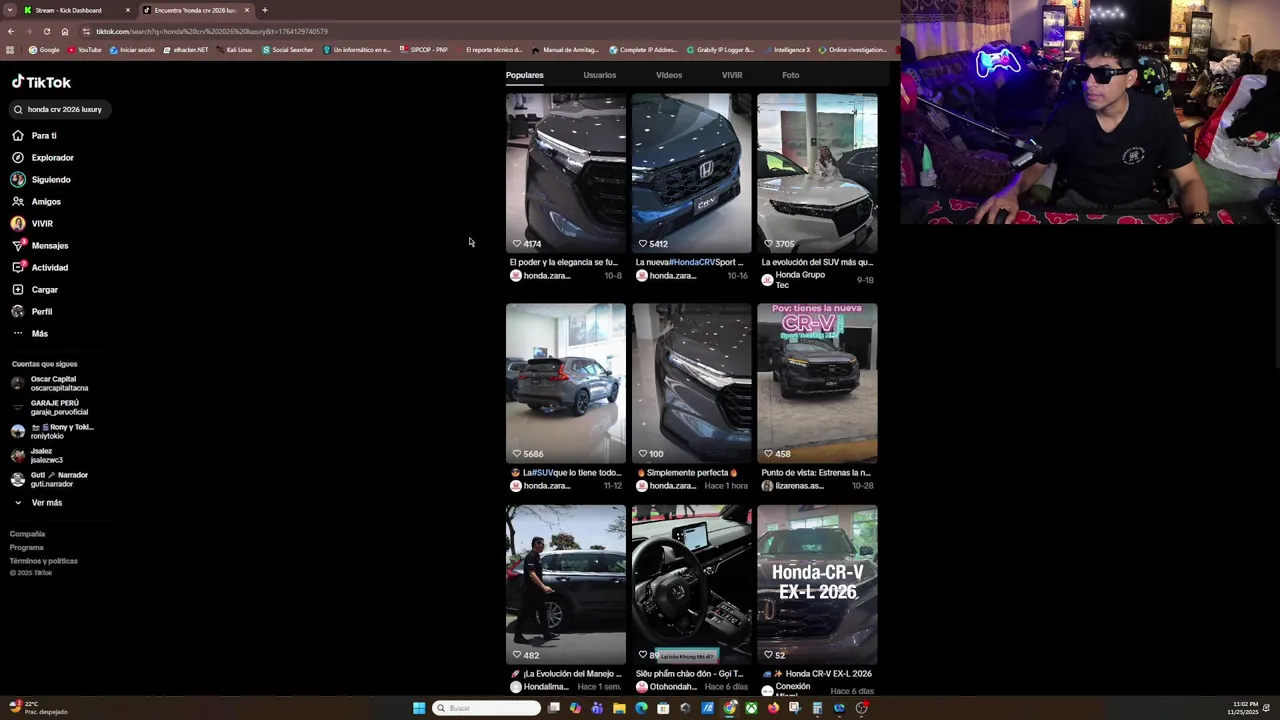Open the steering wheel interior video thumbnail
Viewport: 1280px width, 720px height.
tap(691, 584)
